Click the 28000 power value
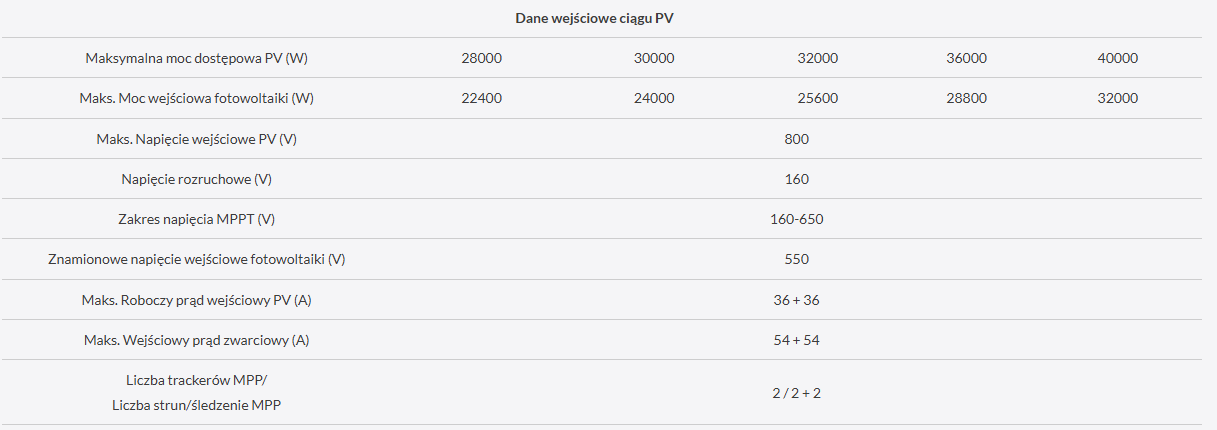Image resolution: width=1217 pixels, height=430 pixels. (x=481, y=58)
